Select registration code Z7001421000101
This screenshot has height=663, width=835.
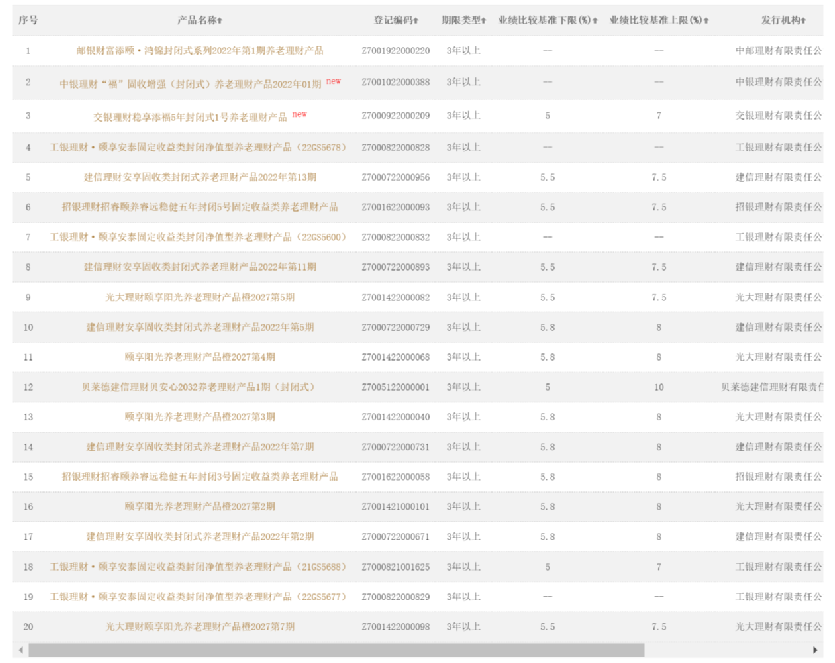[x=396, y=506]
